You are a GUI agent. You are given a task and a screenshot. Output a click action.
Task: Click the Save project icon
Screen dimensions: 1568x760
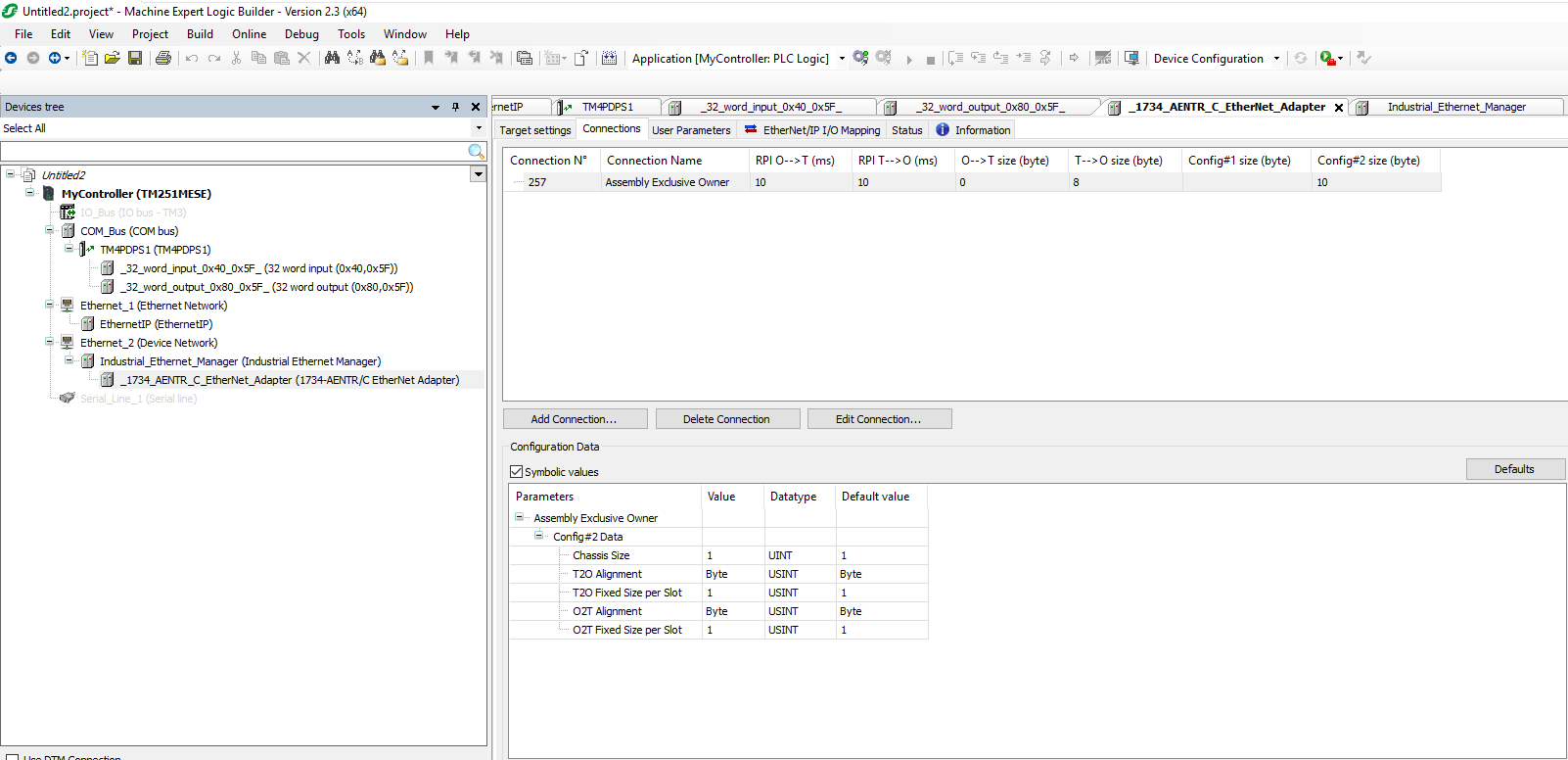click(x=135, y=59)
